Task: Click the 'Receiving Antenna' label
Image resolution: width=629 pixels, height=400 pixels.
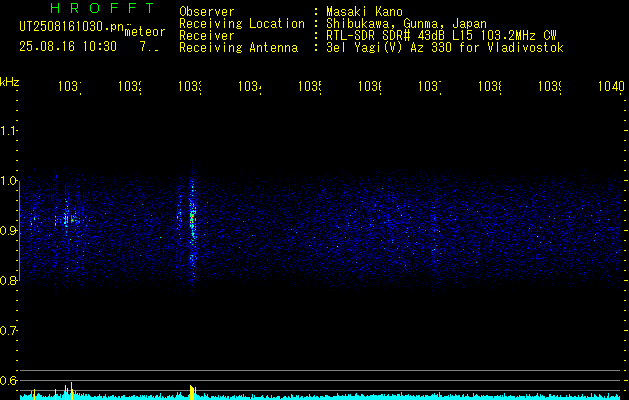Action: (238, 48)
